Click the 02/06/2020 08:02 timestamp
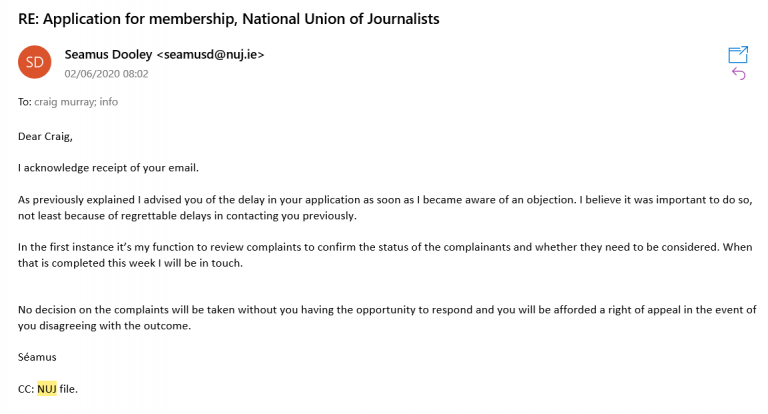The height and width of the screenshot is (414, 768). (x=106, y=73)
